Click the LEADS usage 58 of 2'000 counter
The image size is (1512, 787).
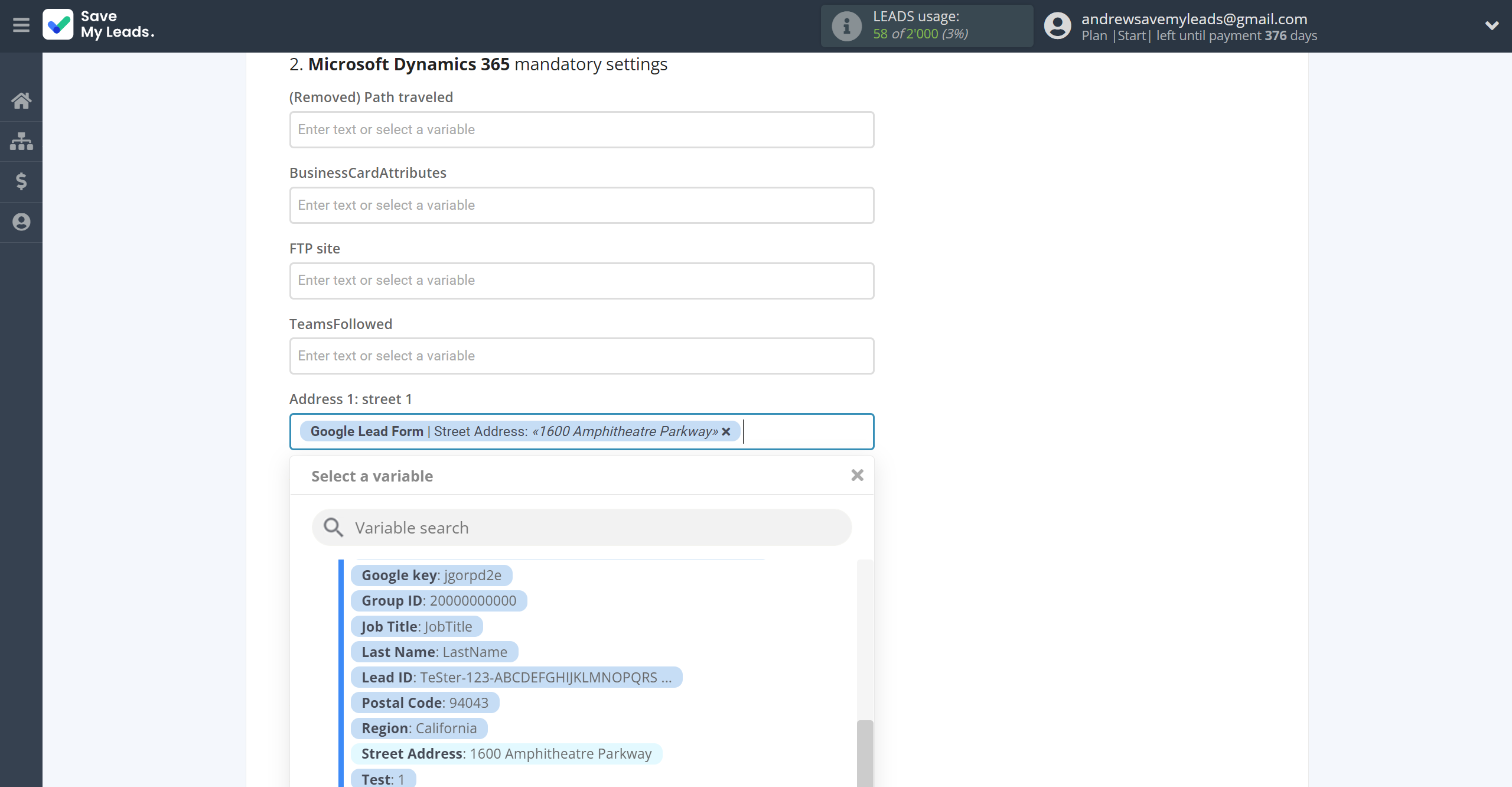(921, 34)
